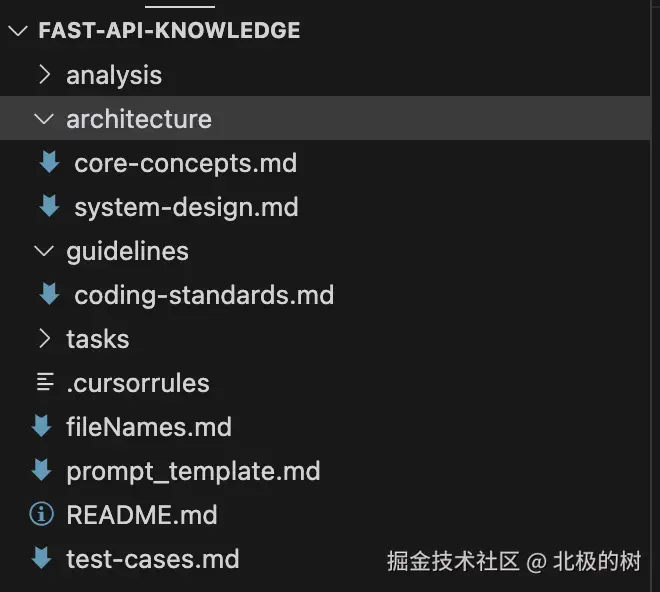Screen dimensions: 660x592
Task: Open the system-design.md file
Action: tap(186, 207)
